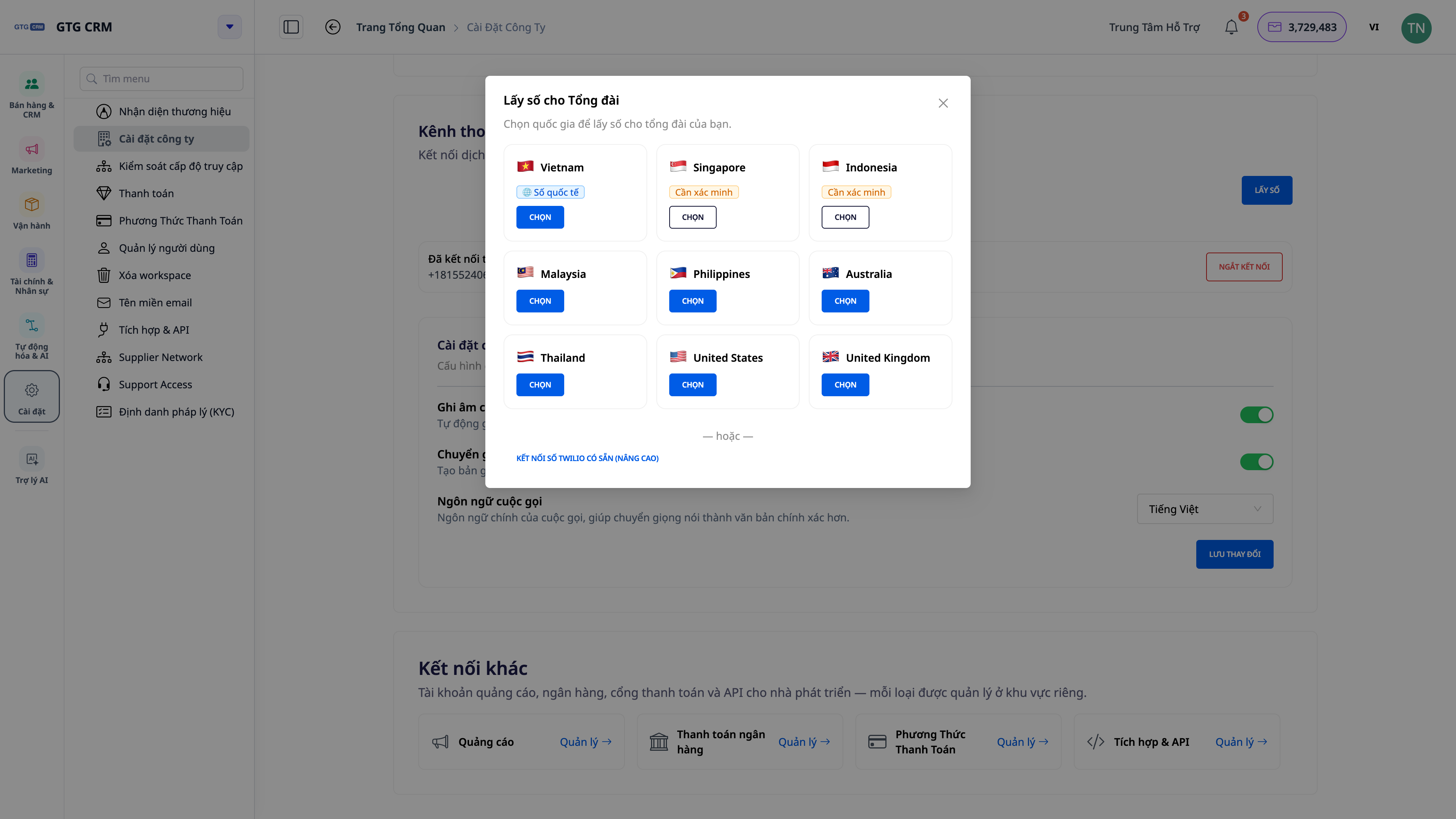The width and height of the screenshot is (1456, 819).
Task: Click the United States flag icon
Action: coord(678,357)
